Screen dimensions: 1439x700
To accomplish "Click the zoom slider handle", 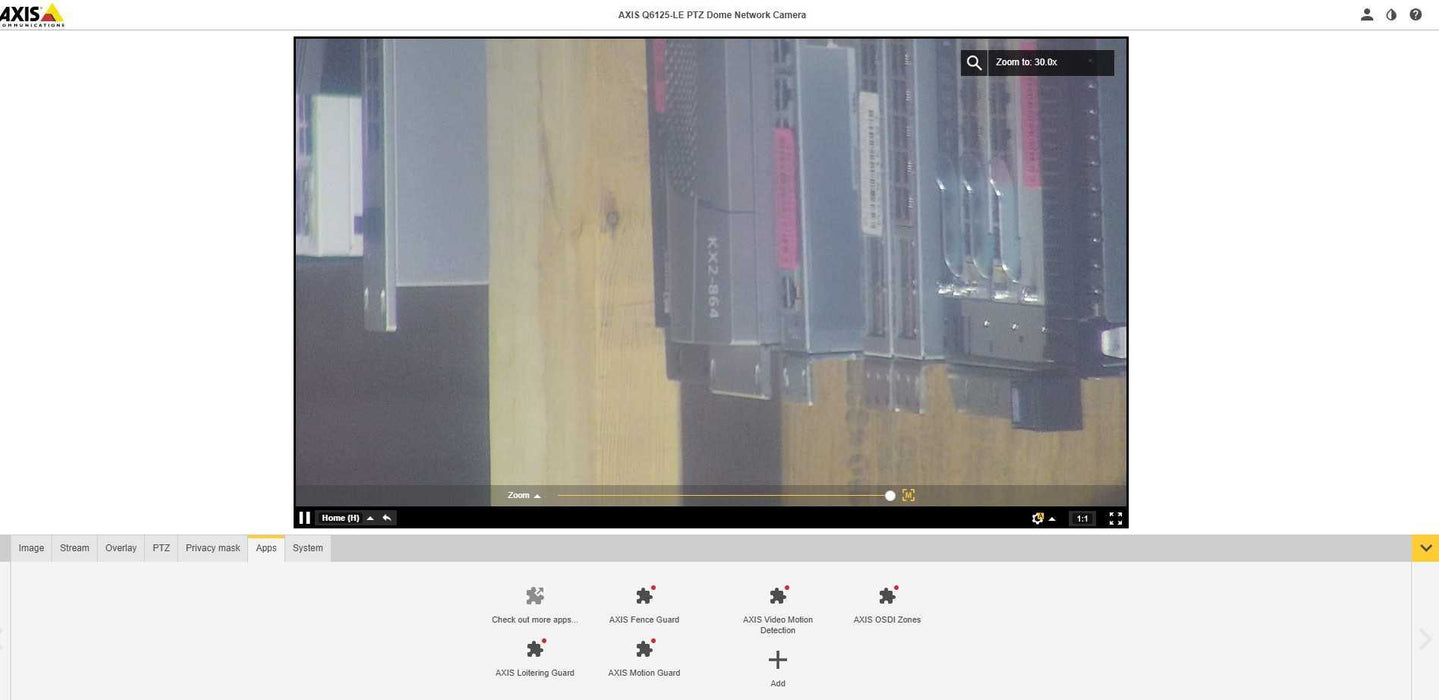I will pos(890,495).
